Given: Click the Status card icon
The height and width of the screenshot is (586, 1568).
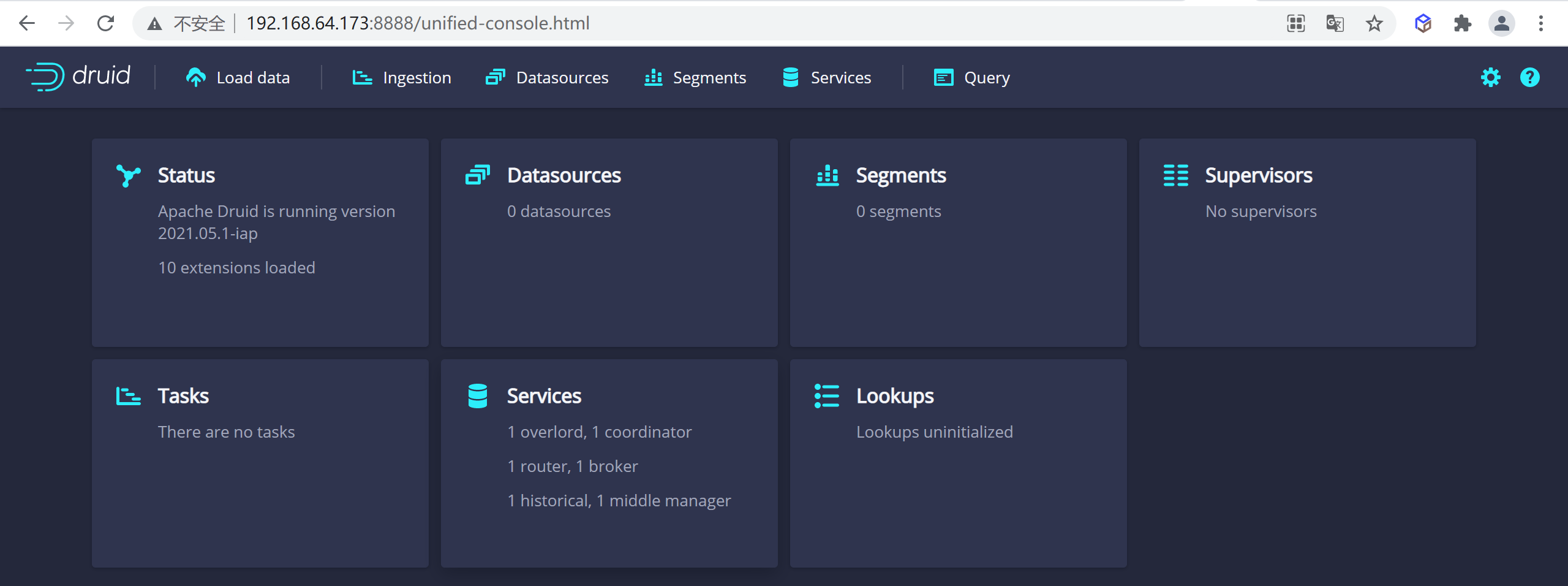Looking at the screenshot, I should point(129,176).
